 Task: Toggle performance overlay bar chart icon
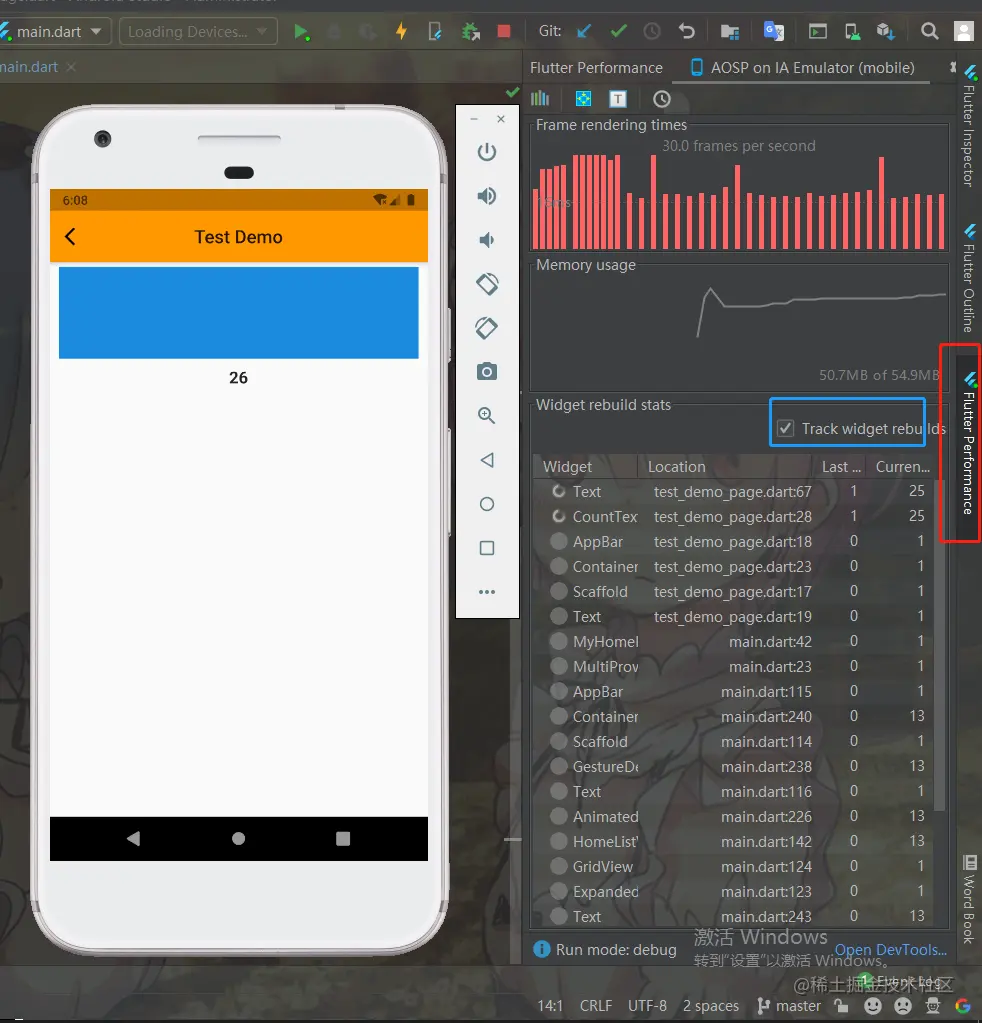point(540,99)
